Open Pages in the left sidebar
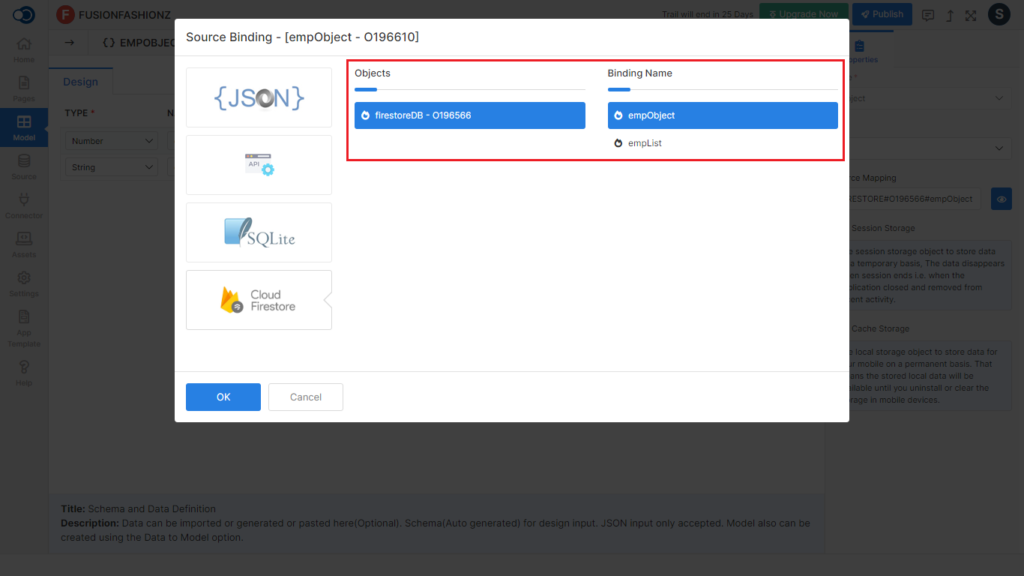The height and width of the screenshot is (576, 1024). 24,89
